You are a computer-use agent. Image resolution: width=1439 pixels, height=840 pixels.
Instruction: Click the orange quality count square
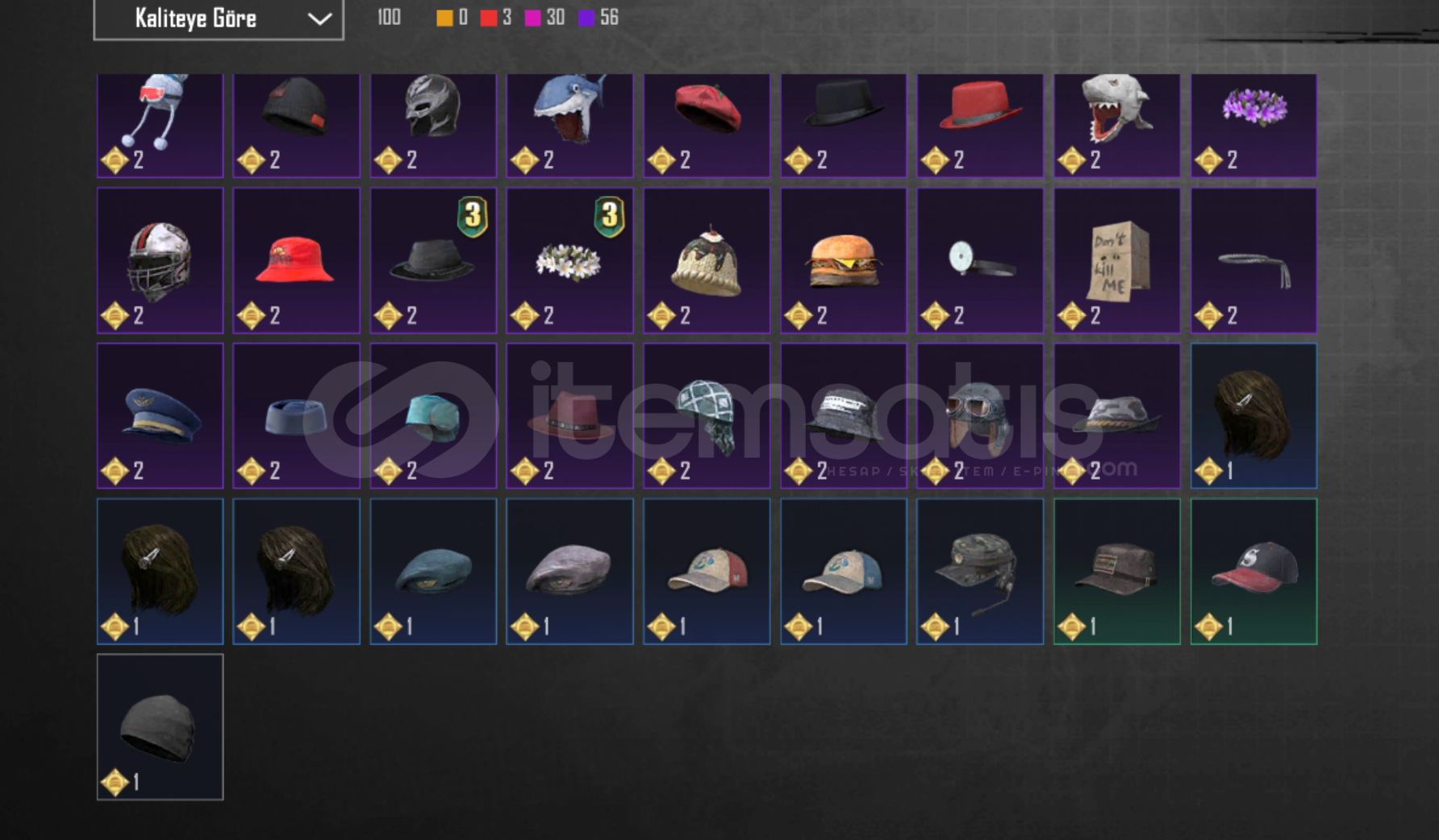[444, 18]
